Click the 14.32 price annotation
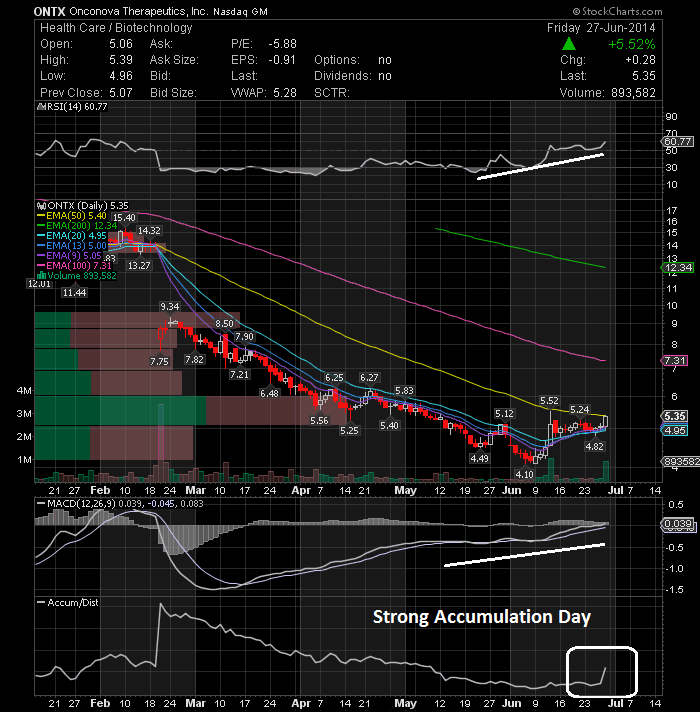The height and width of the screenshot is (712, 700). (x=149, y=231)
